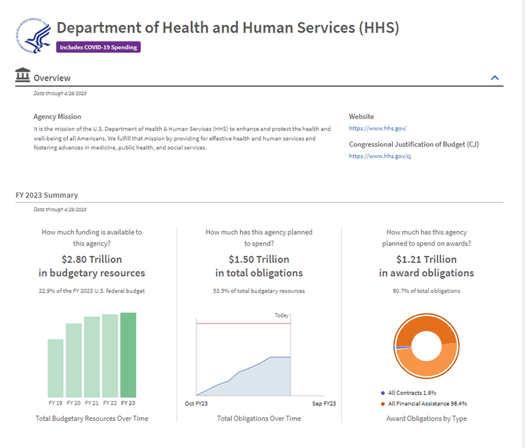Click the dark orange donut chart segment
This screenshot has width=525, height=448.
[x=425, y=323]
